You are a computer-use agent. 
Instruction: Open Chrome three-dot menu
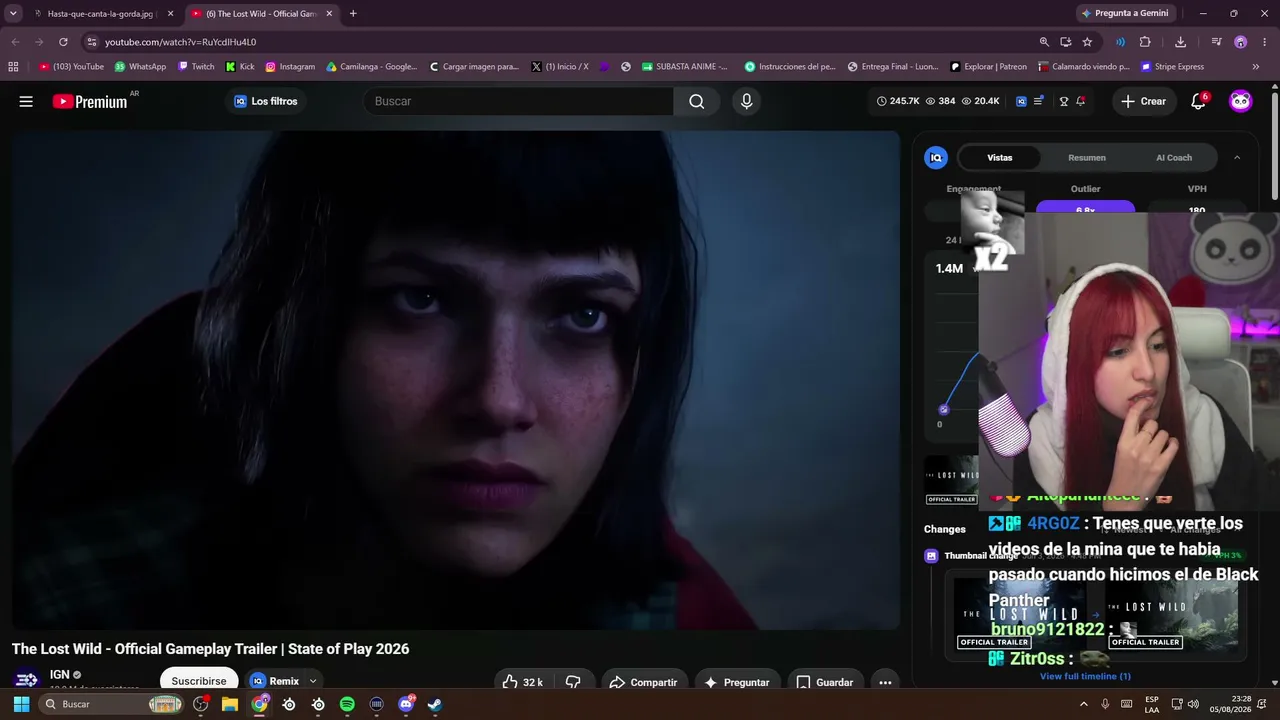[x=1264, y=42]
